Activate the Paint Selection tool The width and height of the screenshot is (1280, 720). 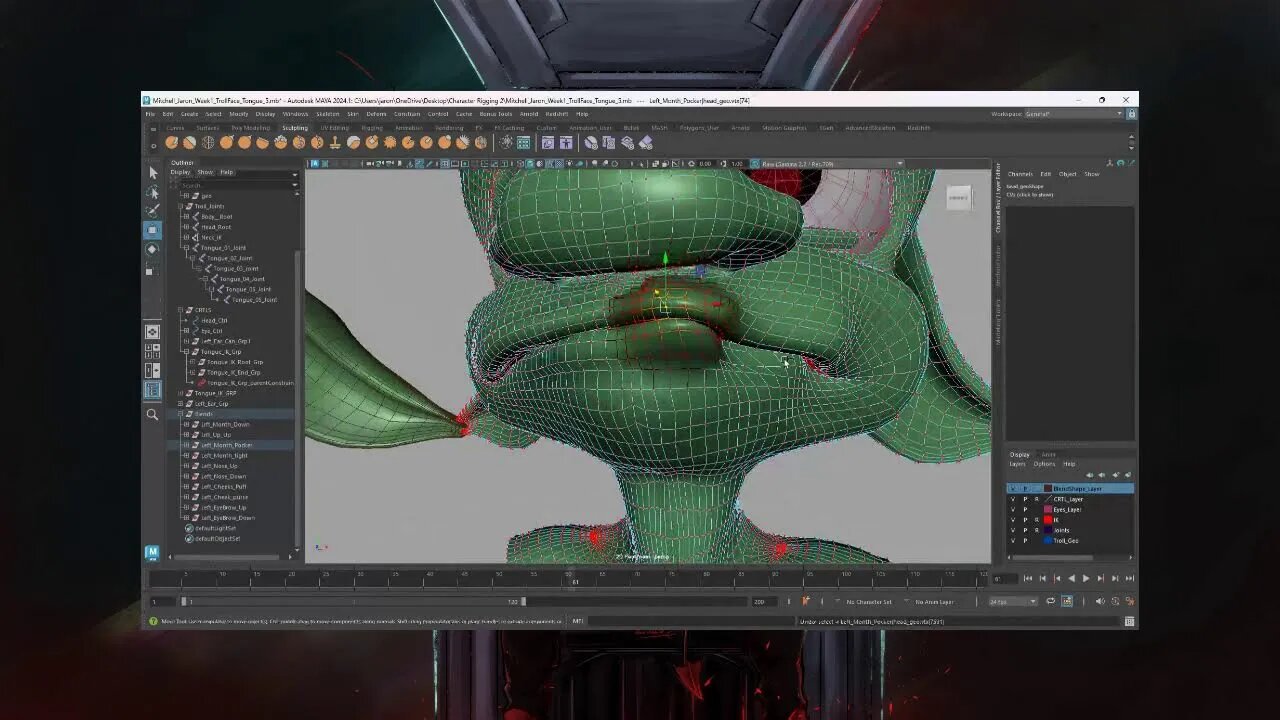152,210
